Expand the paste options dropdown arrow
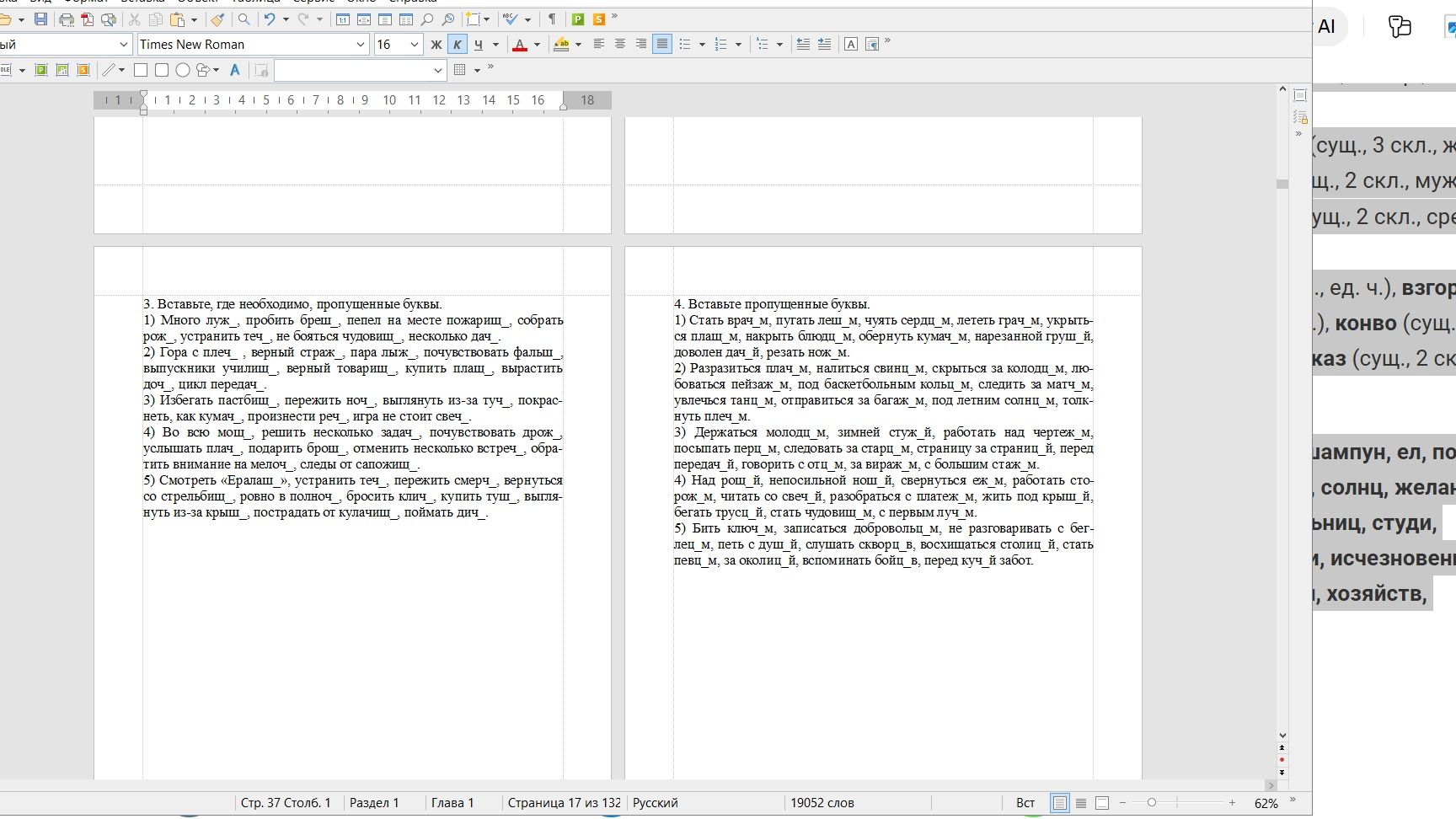This screenshot has height=819, width=1456. tap(194, 19)
